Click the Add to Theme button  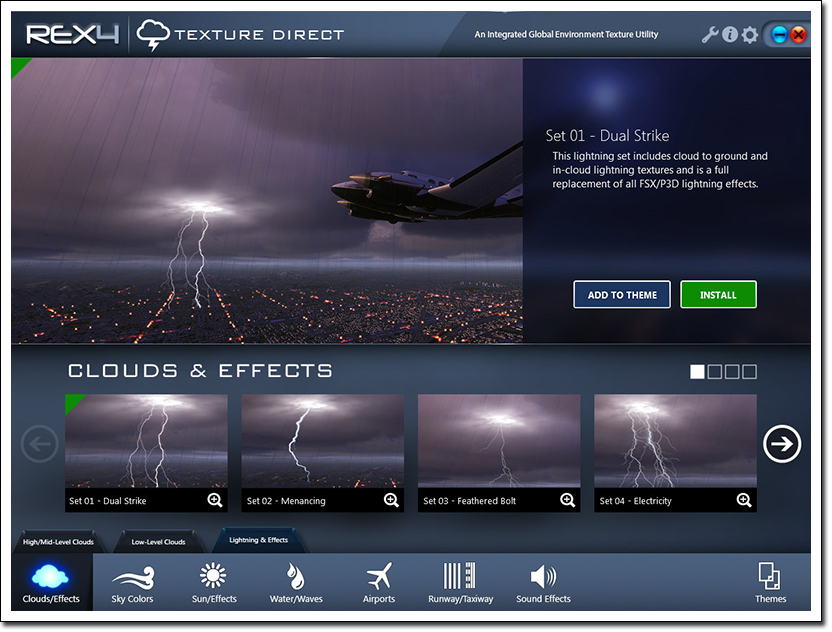(622, 295)
